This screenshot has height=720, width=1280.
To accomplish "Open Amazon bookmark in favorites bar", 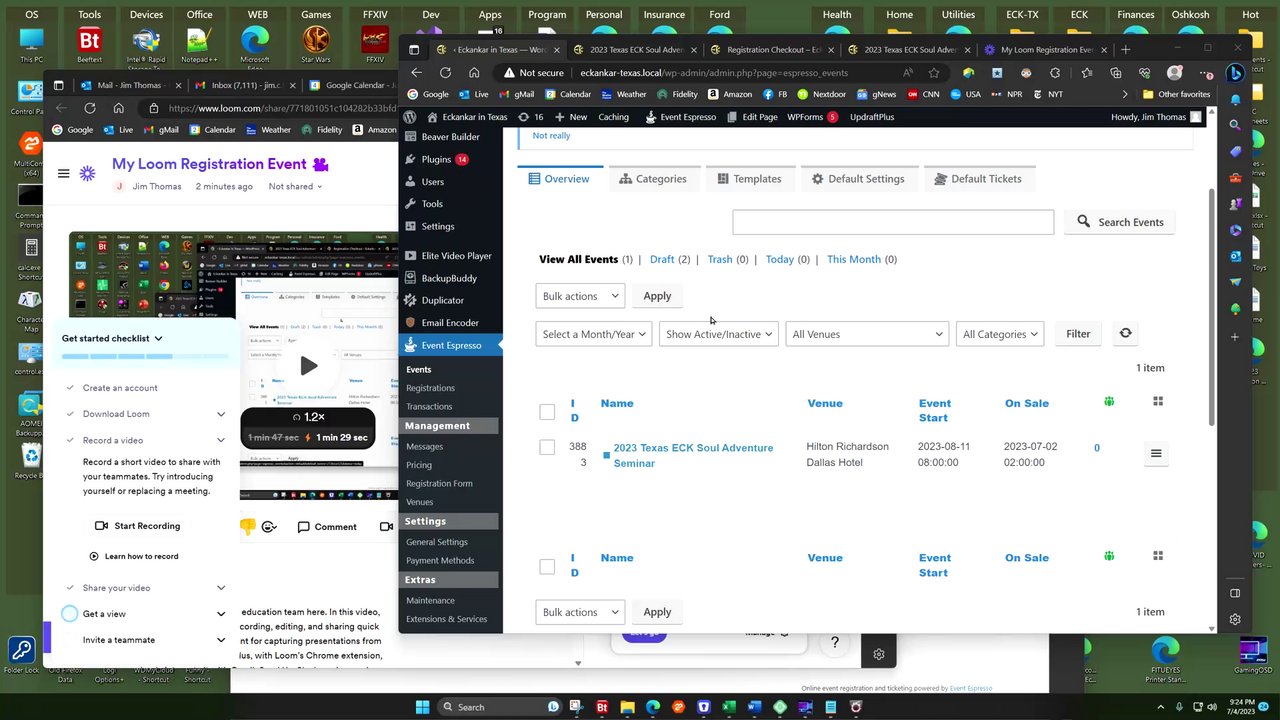I will coord(730,94).
